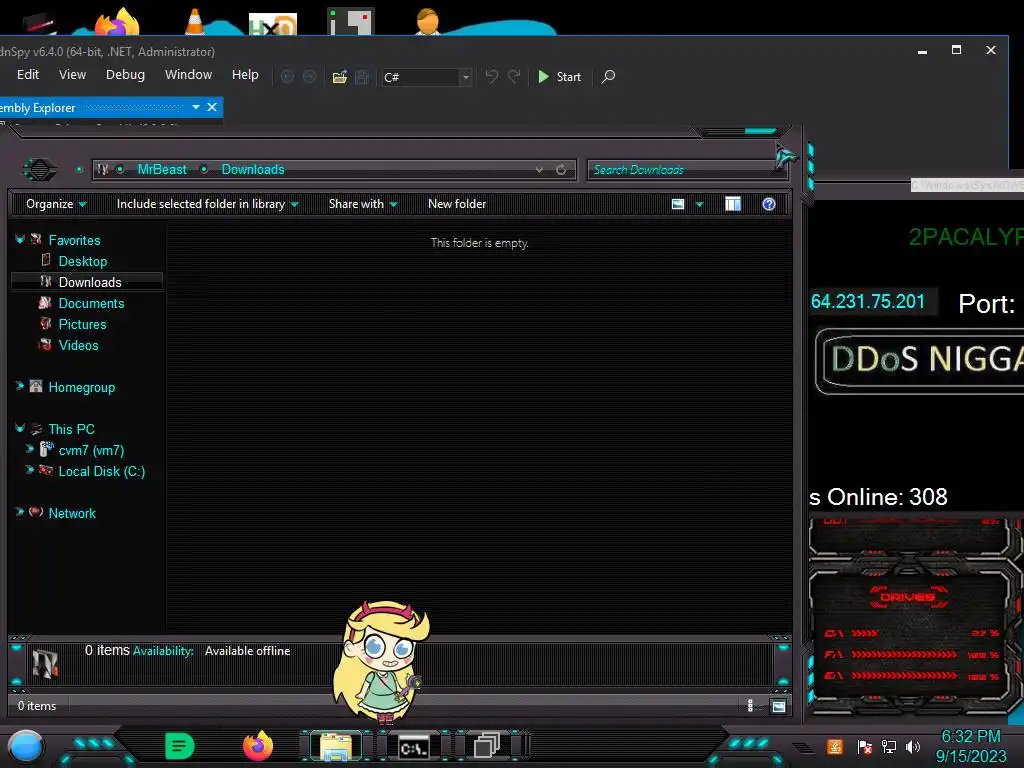Click the Star Butterfly desktop mascot
This screenshot has width=1024, height=768.
coord(381,662)
